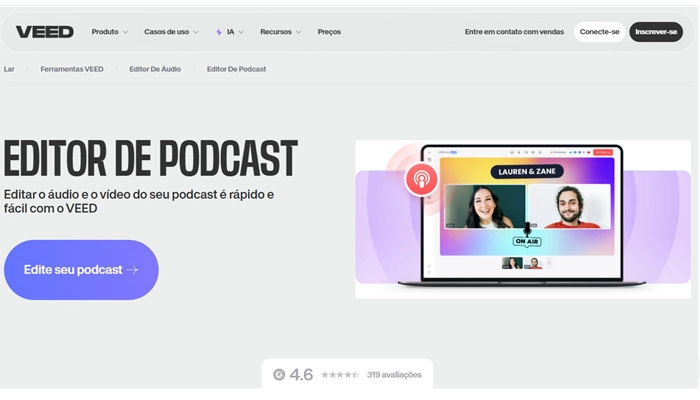Click the star rating icons

pyautogui.click(x=338, y=375)
